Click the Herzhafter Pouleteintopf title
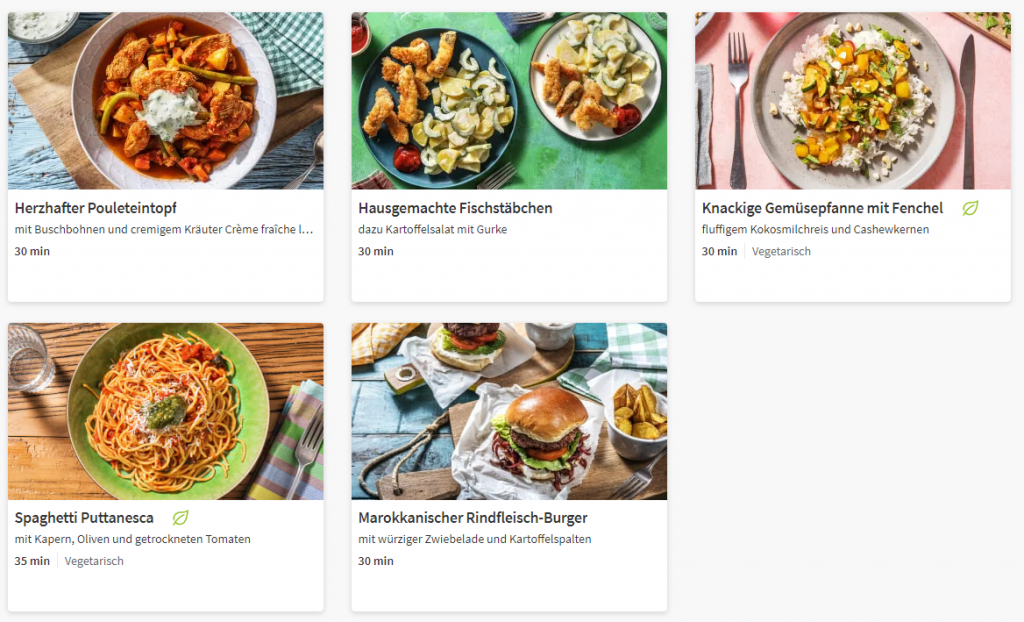Image resolution: width=1024 pixels, height=622 pixels. [96, 208]
